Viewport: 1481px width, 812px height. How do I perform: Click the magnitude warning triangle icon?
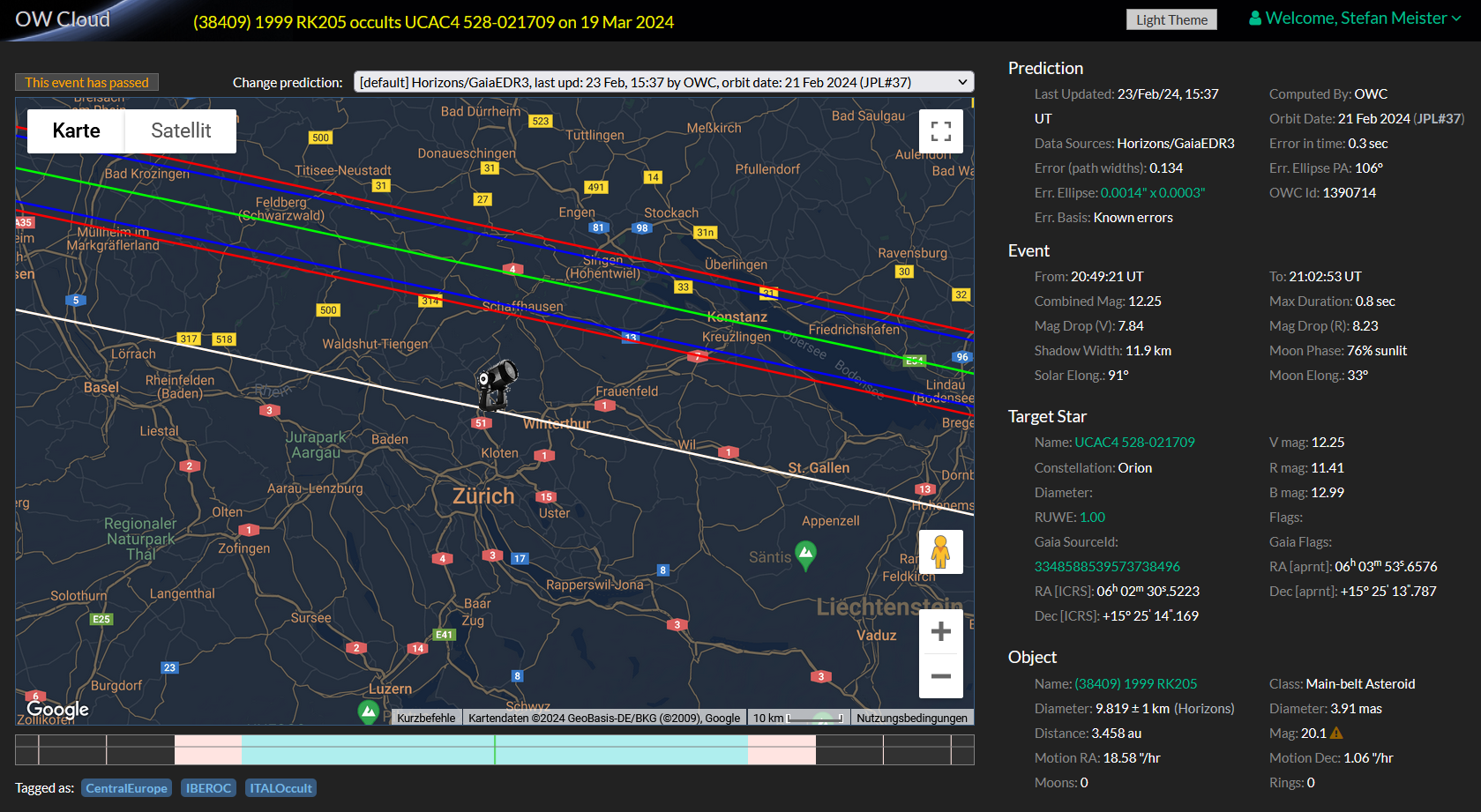click(x=1336, y=733)
